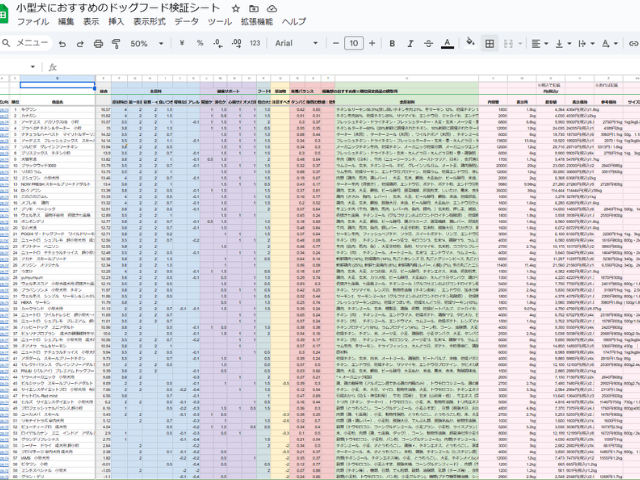The height and width of the screenshot is (480, 640).
Task: Expand the name box dropdown arrow
Action: click(33, 67)
